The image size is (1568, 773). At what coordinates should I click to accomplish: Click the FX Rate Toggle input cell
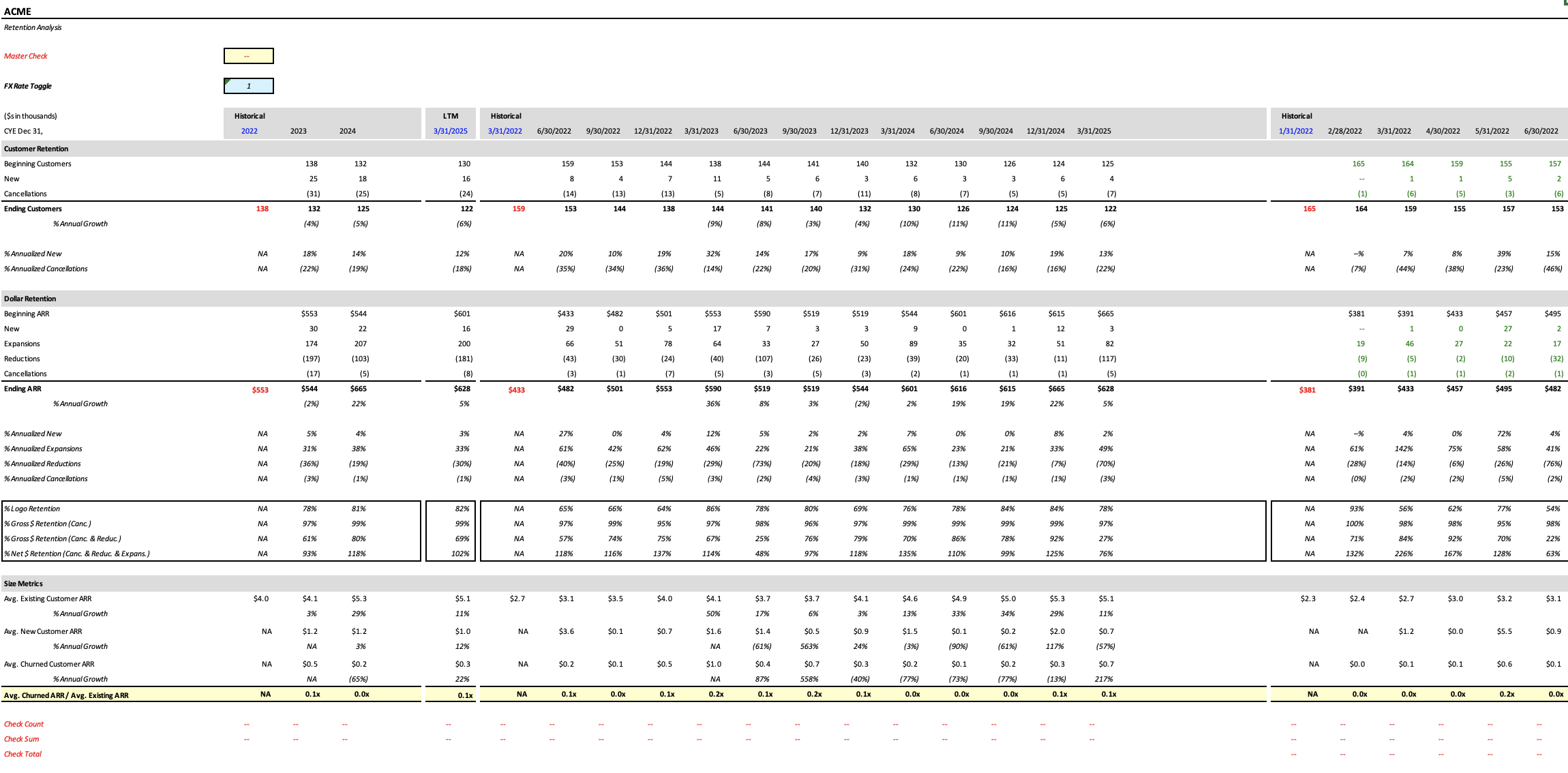pyautogui.click(x=249, y=86)
